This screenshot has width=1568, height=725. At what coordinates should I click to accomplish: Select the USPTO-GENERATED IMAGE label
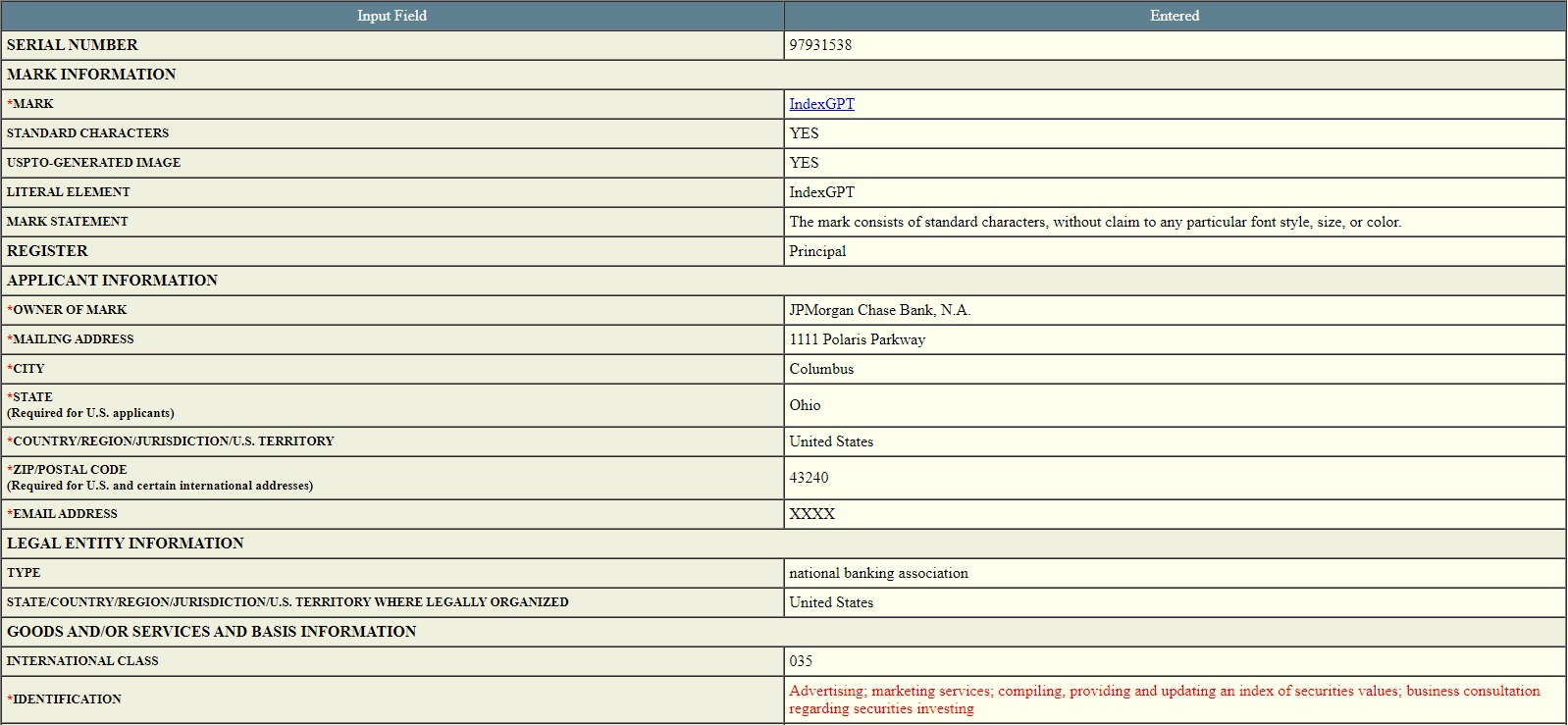[x=93, y=163]
